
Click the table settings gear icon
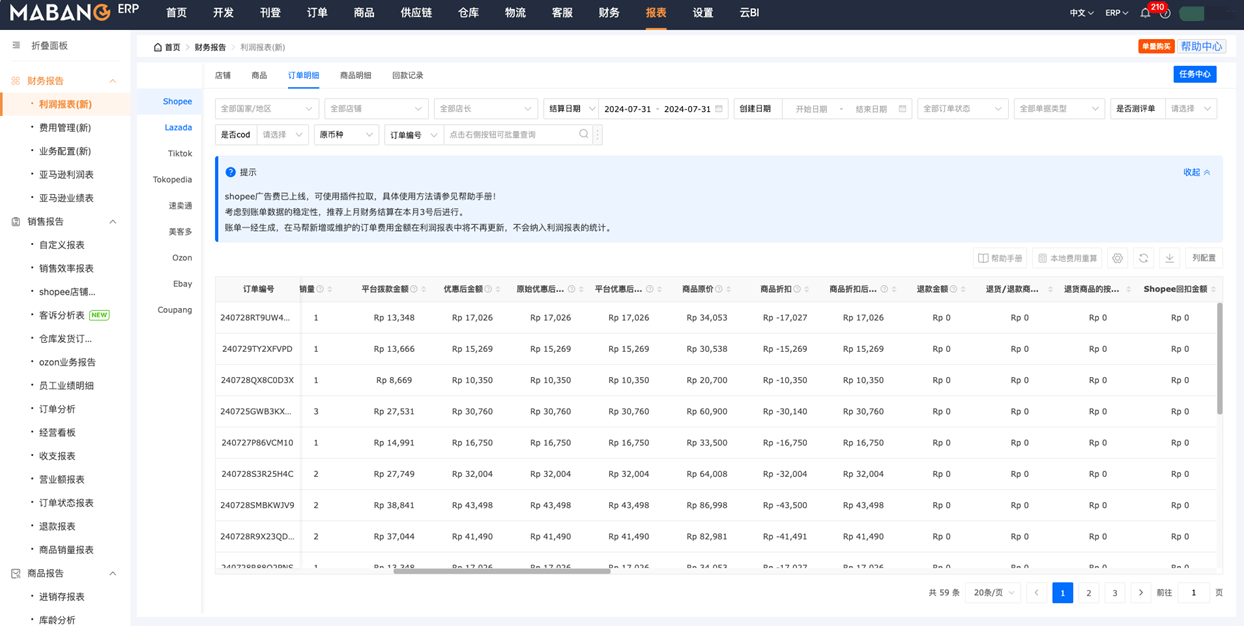[1117, 258]
